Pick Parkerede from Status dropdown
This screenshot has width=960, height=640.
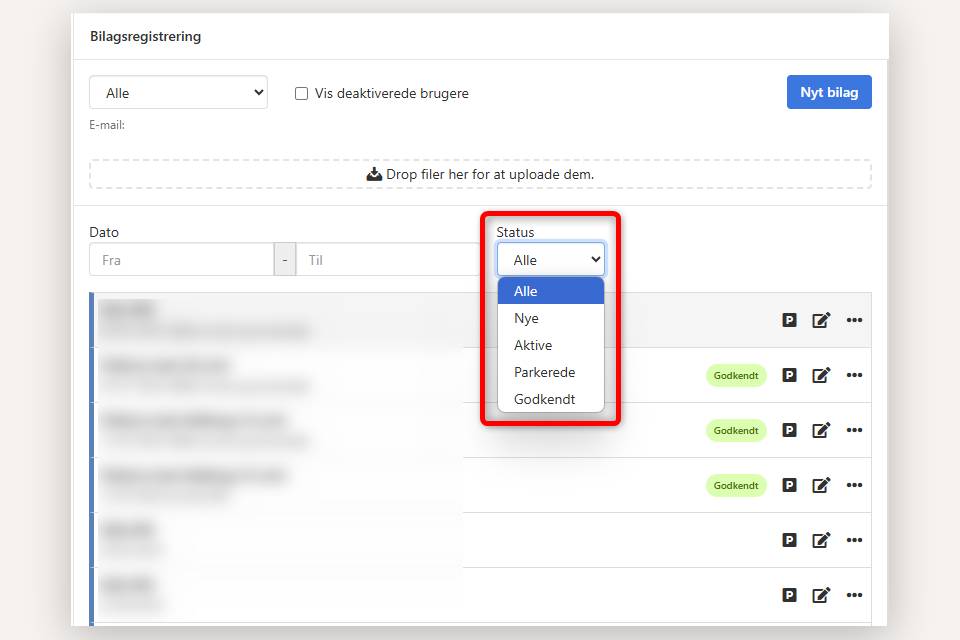pyautogui.click(x=544, y=372)
